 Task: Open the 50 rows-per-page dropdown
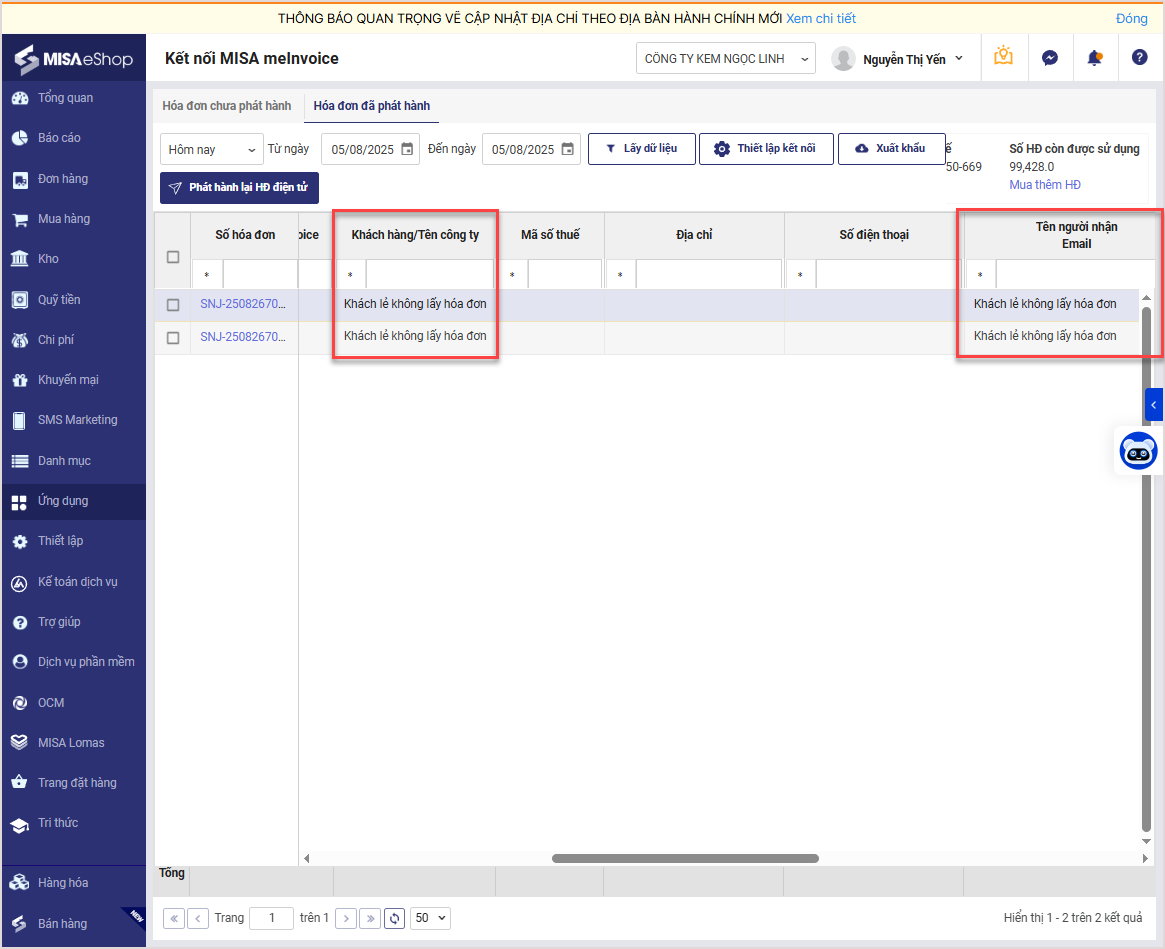tap(430, 918)
